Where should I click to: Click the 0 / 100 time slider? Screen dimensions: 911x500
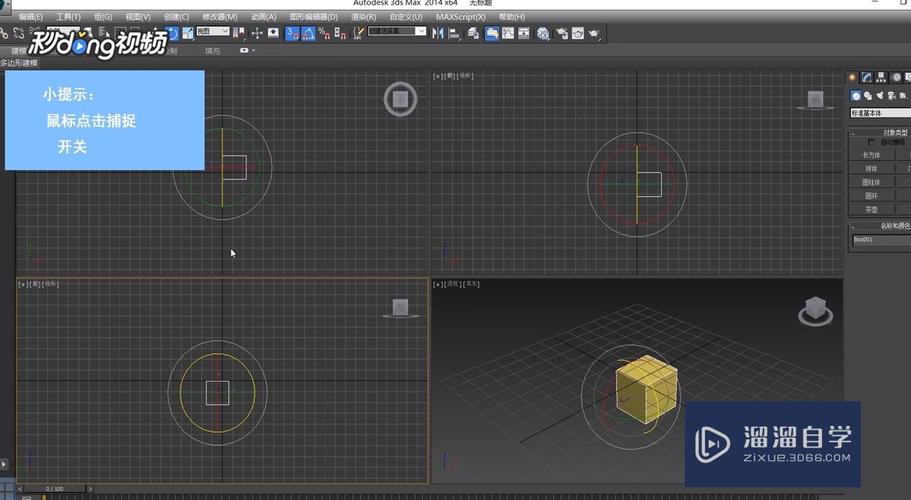pyautogui.click(x=56, y=489)
